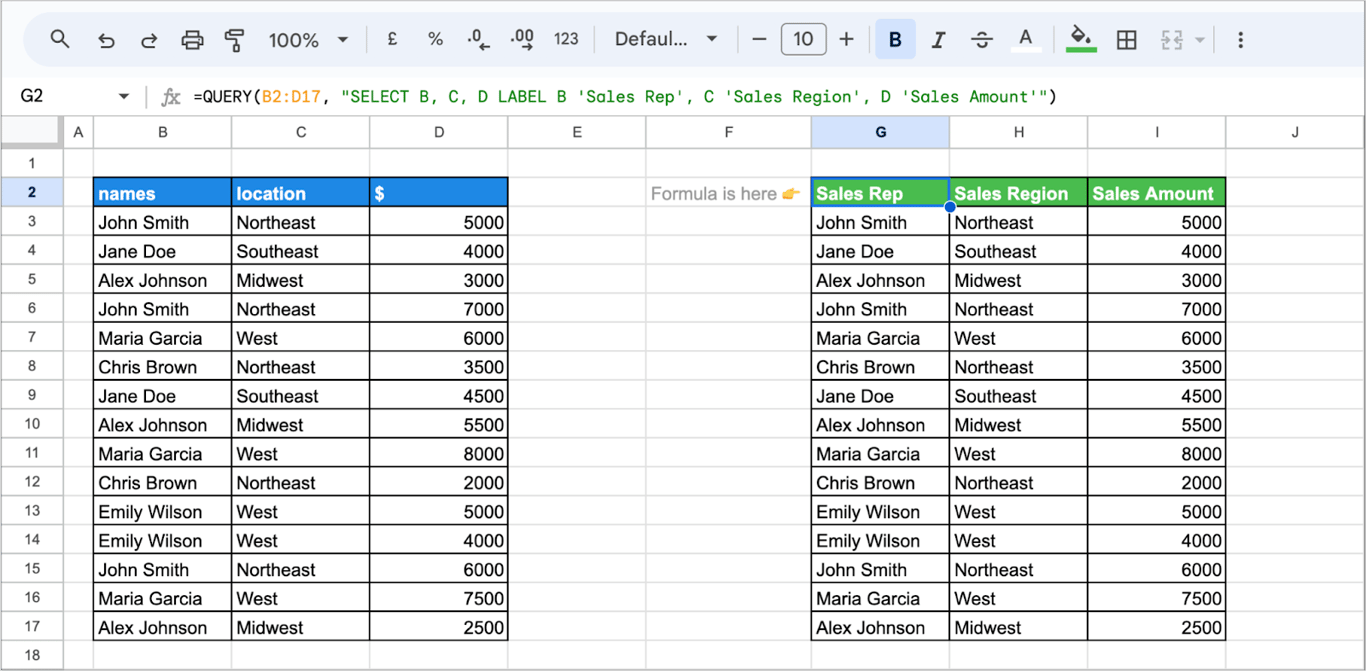This screenshot has width=1366, height=671.
Task: Select 'Maria Garcia' in cell G7
Action: click(x=880, y=338)
